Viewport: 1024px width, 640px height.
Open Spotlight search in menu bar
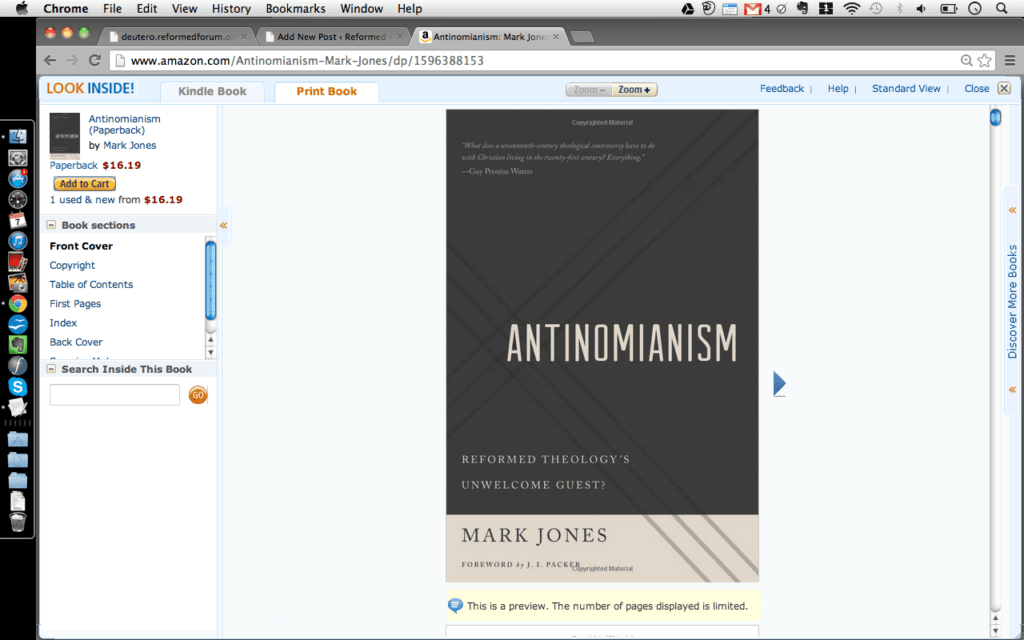tap(1001, 8)
